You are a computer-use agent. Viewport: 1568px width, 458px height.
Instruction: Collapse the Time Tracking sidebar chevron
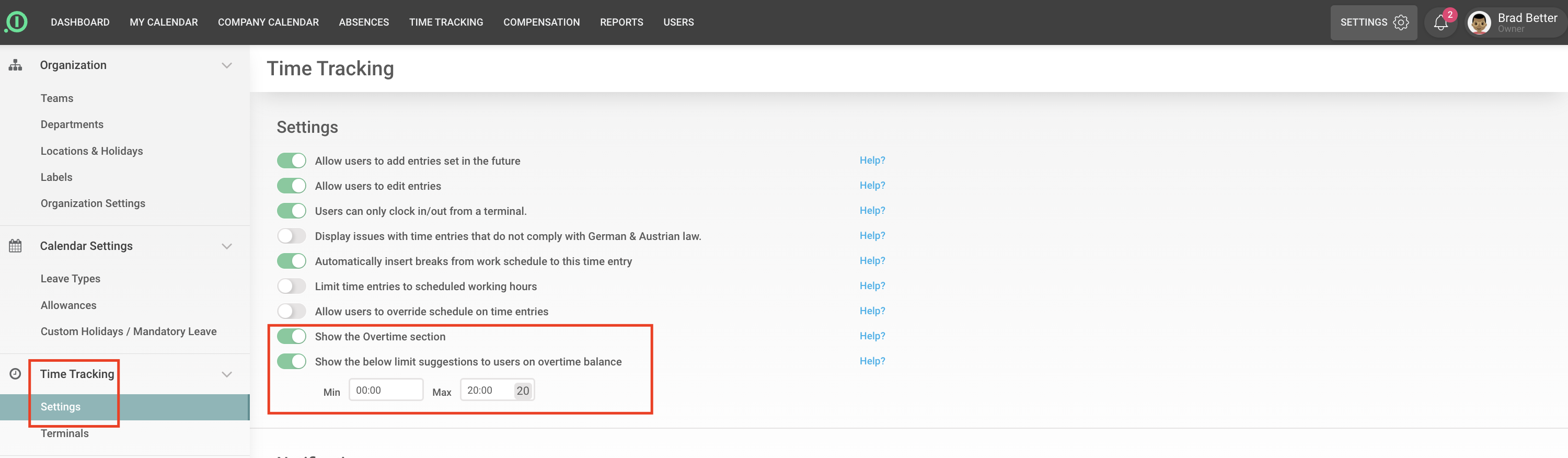pyautogui.click(x=226, y=374)
